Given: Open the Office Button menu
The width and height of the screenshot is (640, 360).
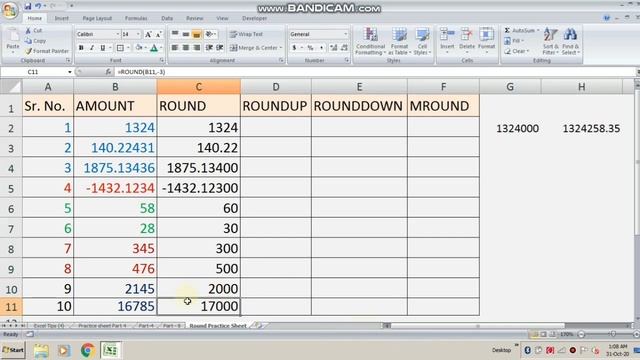Looking at the screenshot, I should pos(9,9).
